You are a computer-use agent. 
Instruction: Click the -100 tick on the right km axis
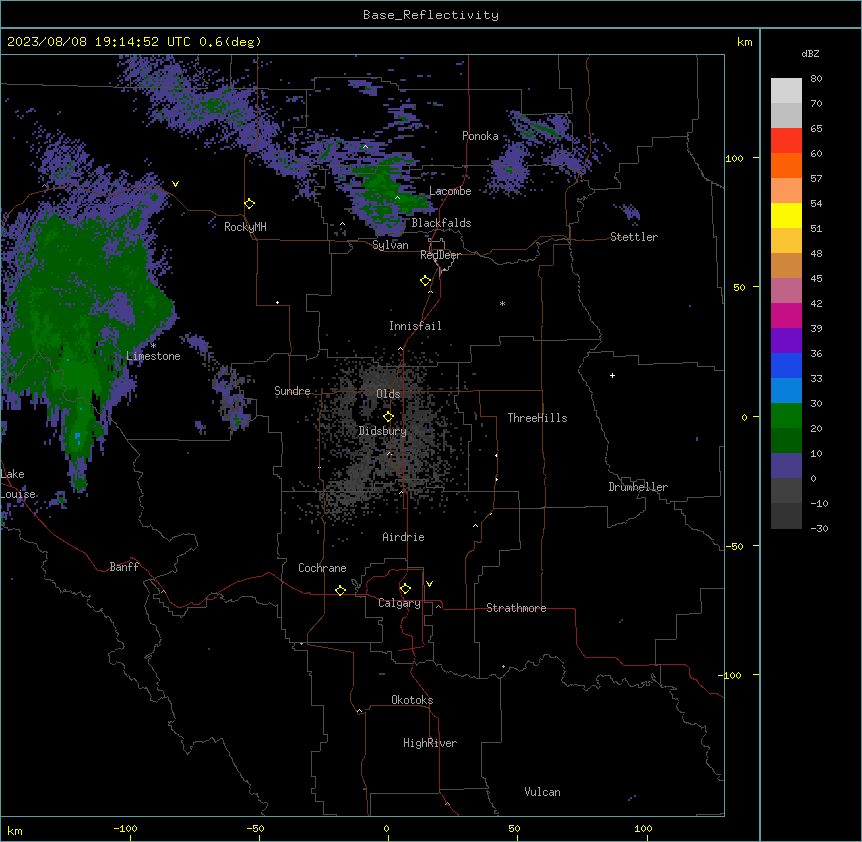click(x=731, y=675)
